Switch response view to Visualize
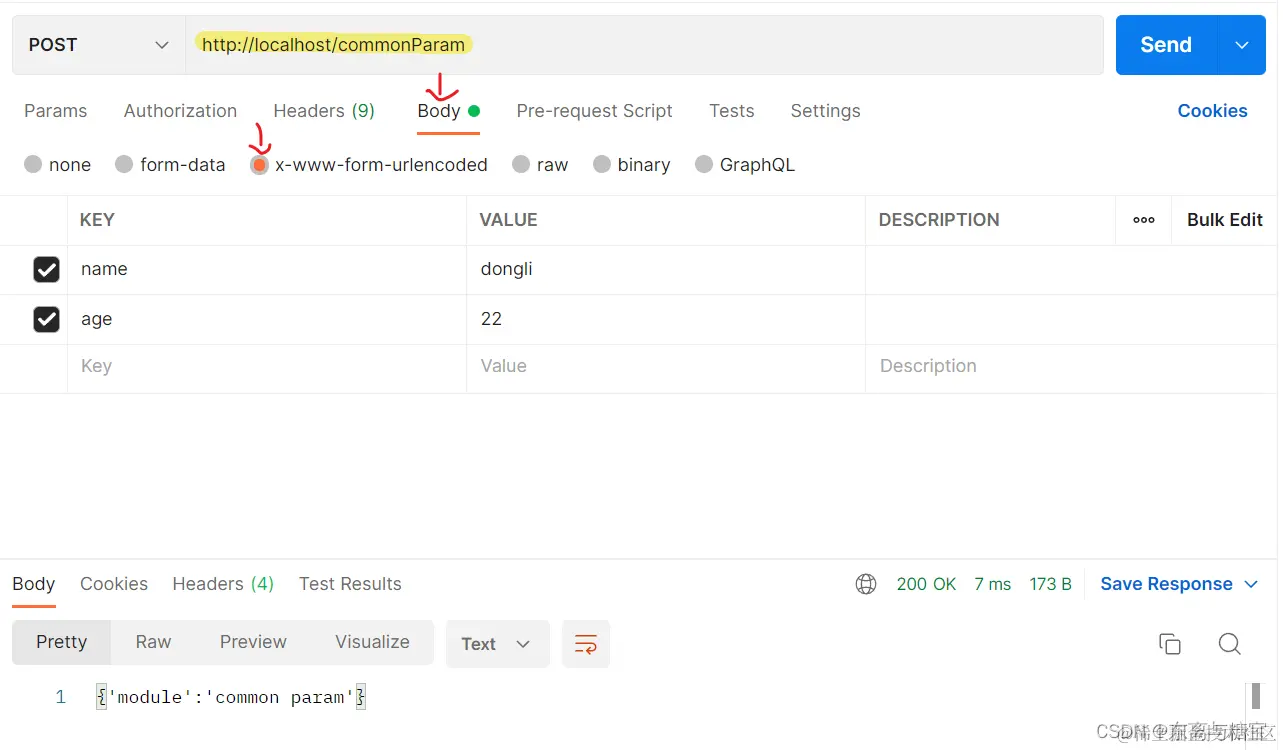This screenshot has height=750, width=1283. point(372,642)
